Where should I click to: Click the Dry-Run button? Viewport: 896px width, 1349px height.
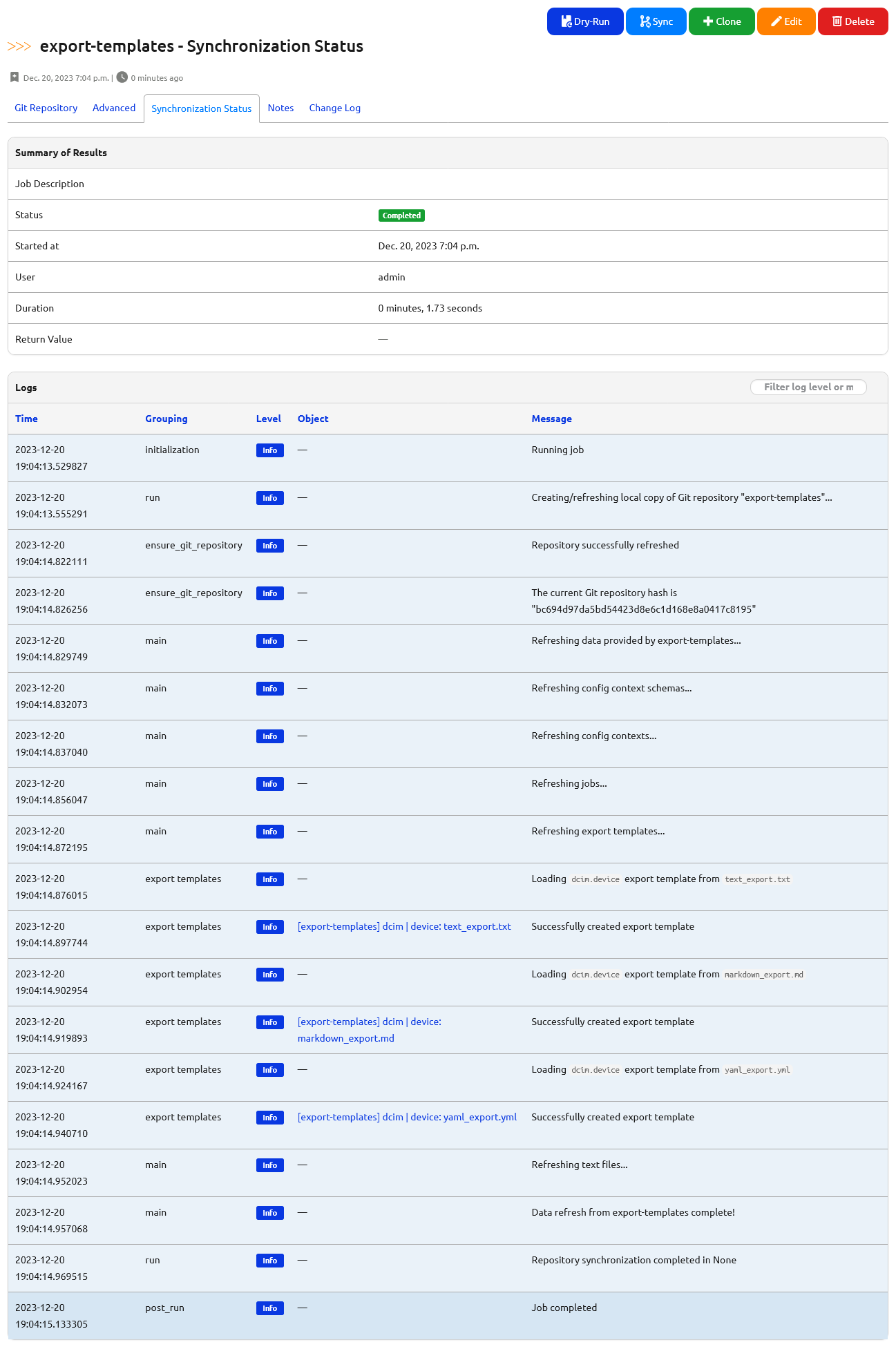coord(585,21)
